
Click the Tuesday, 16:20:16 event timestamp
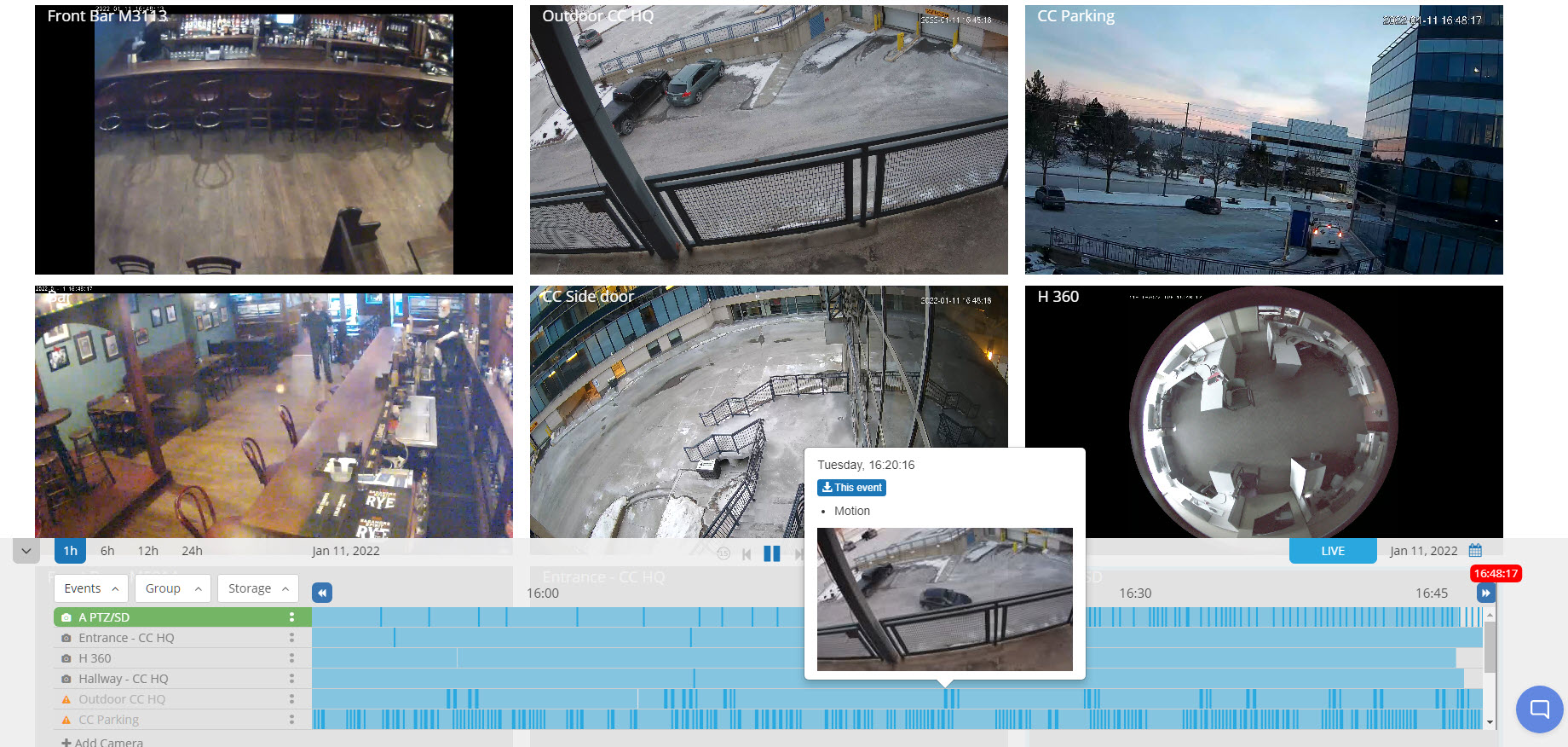(x=866, y=465)
